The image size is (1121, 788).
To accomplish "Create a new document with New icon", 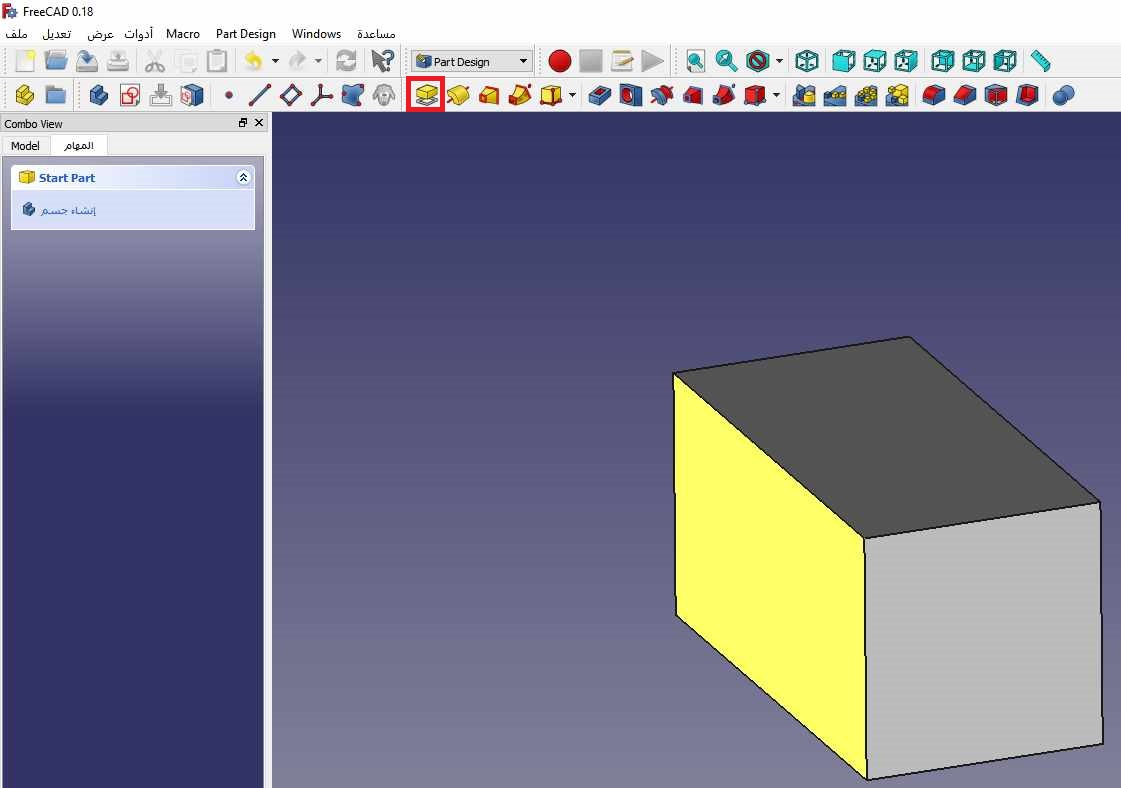I will [x=24, y=61].
